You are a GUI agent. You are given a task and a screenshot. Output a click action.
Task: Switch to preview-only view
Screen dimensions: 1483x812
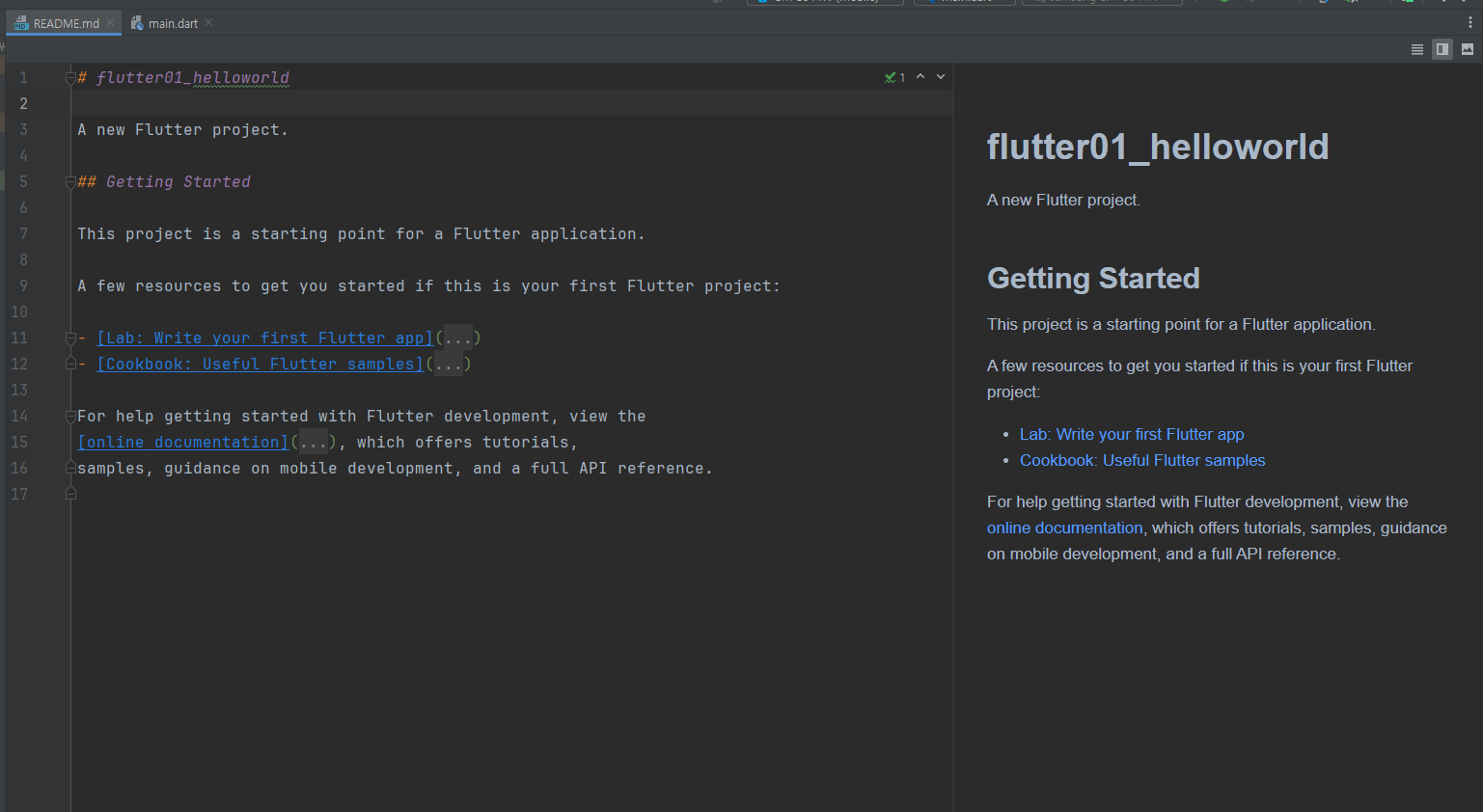click(1467, 49)
